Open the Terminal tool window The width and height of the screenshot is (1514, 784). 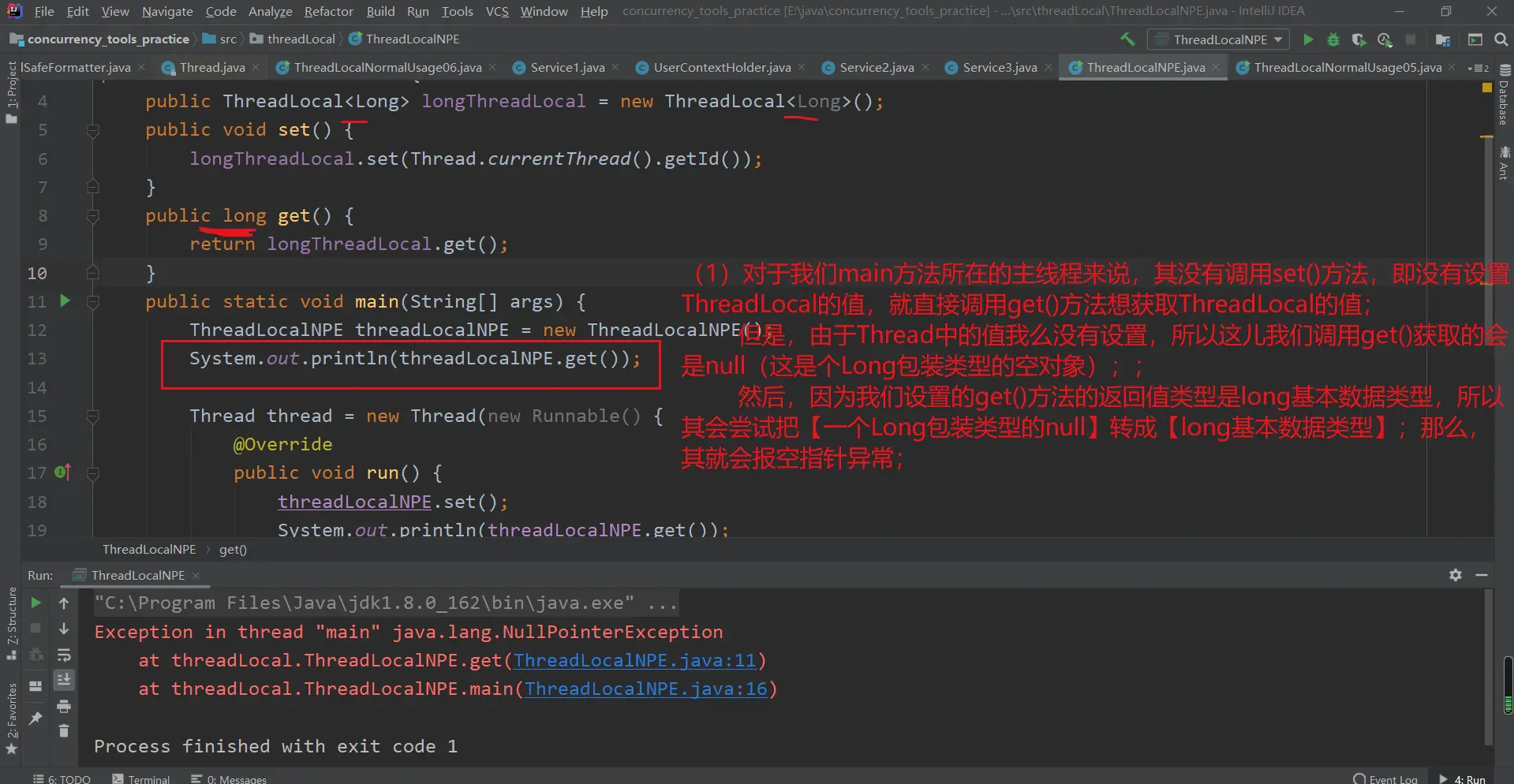point(141,778)
